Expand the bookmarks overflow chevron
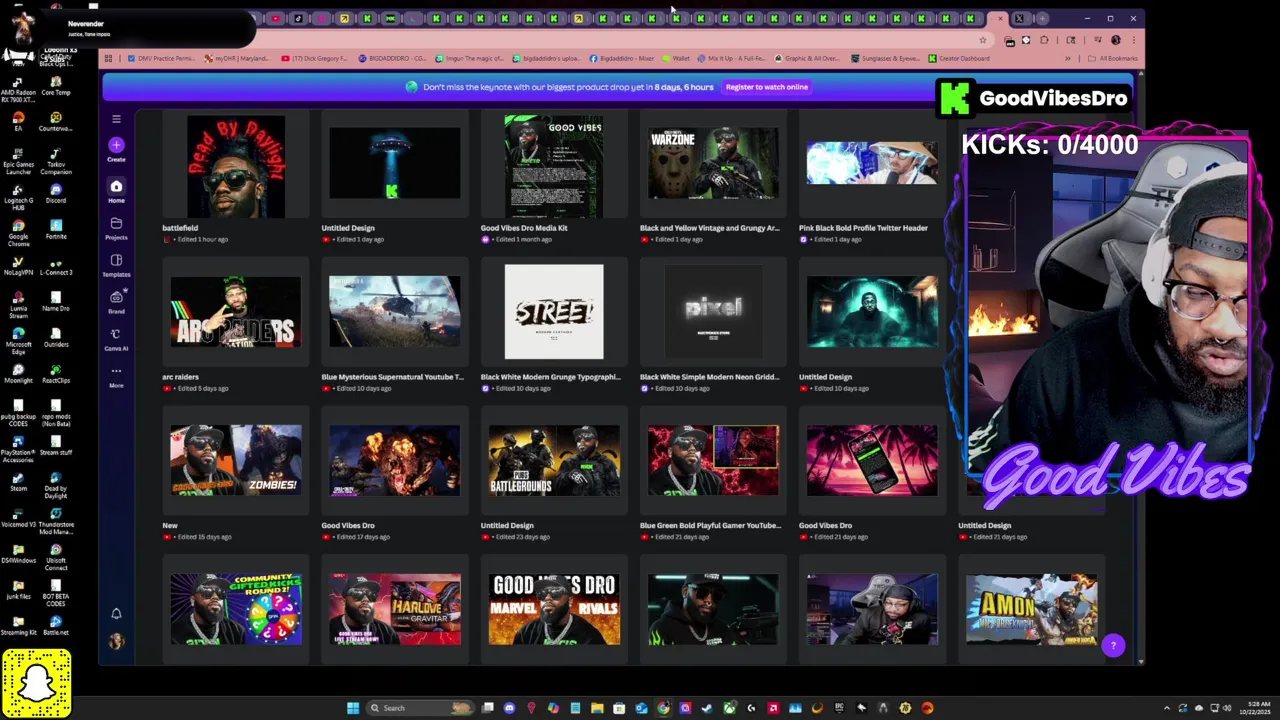This screenshot has height=720, width=1280. click(1068, 58)
